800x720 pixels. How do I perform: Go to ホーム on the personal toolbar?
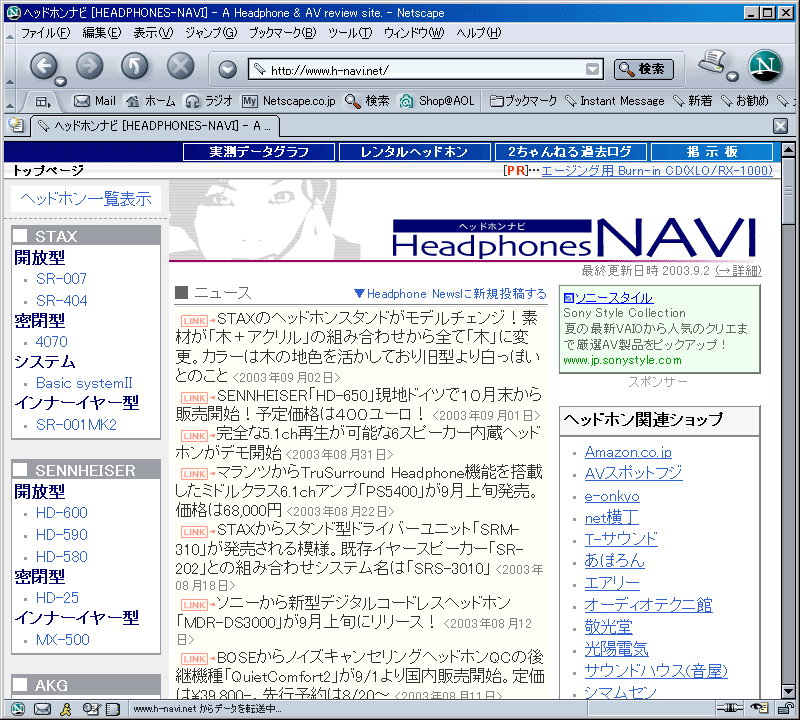coord(151,101)
